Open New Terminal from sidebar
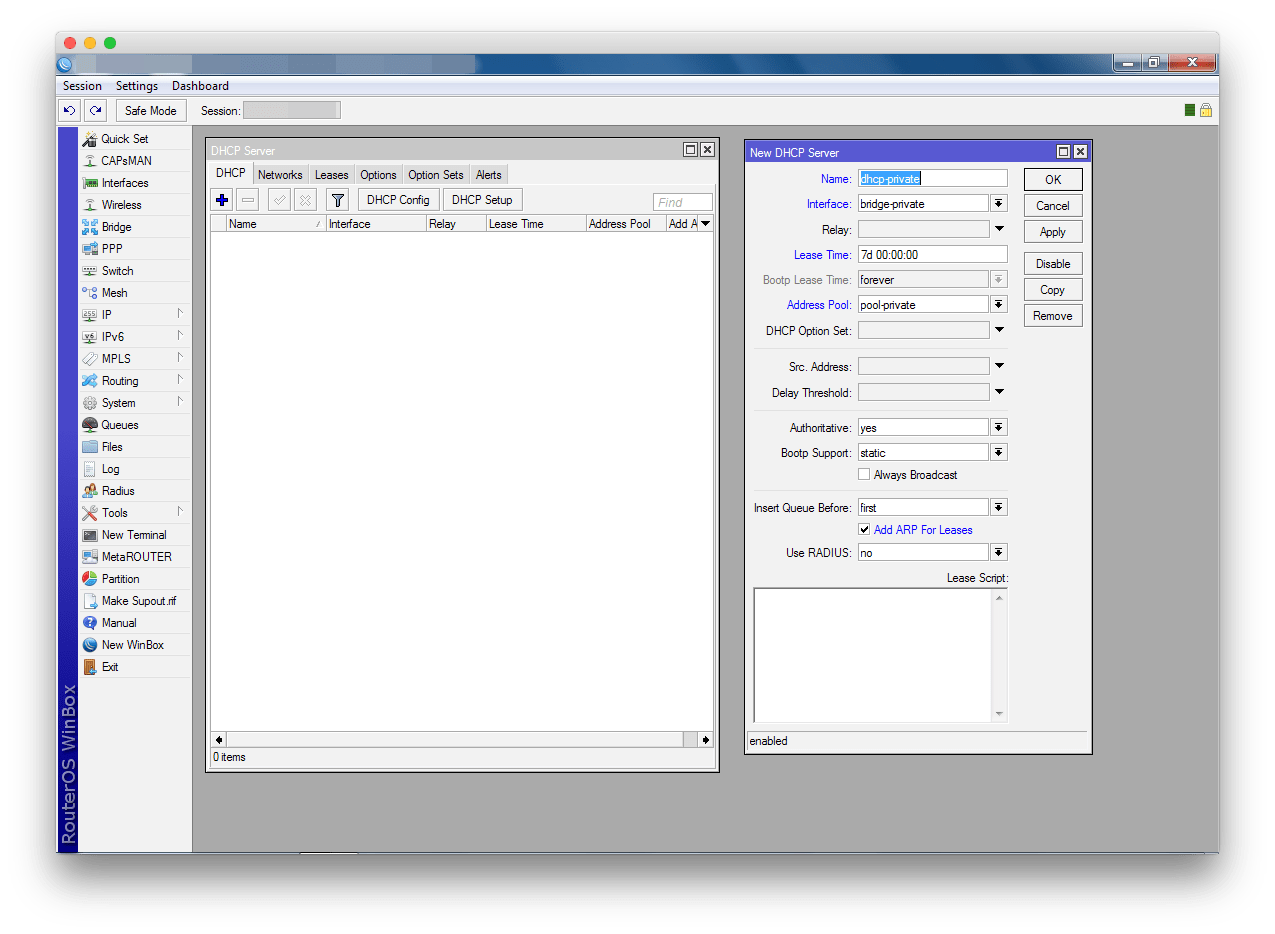The image size is (1275, 934). 133,535
